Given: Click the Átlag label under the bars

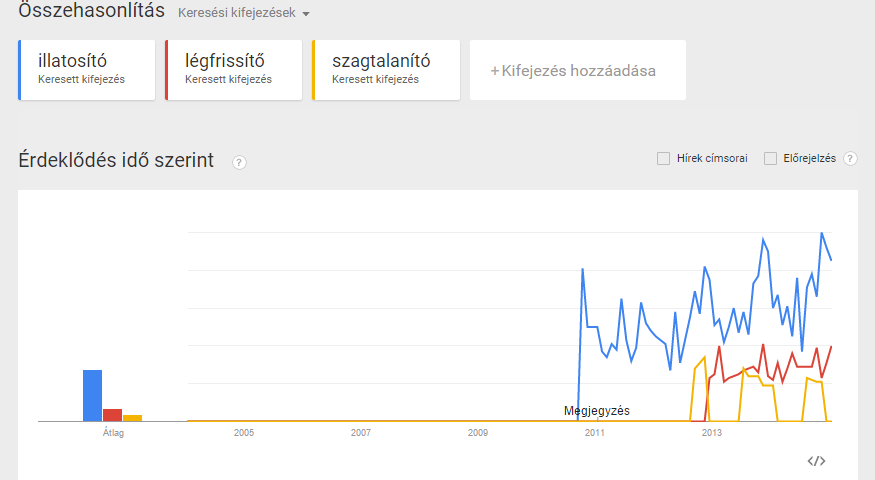Looking at the screenshot, I should [113, 433].
